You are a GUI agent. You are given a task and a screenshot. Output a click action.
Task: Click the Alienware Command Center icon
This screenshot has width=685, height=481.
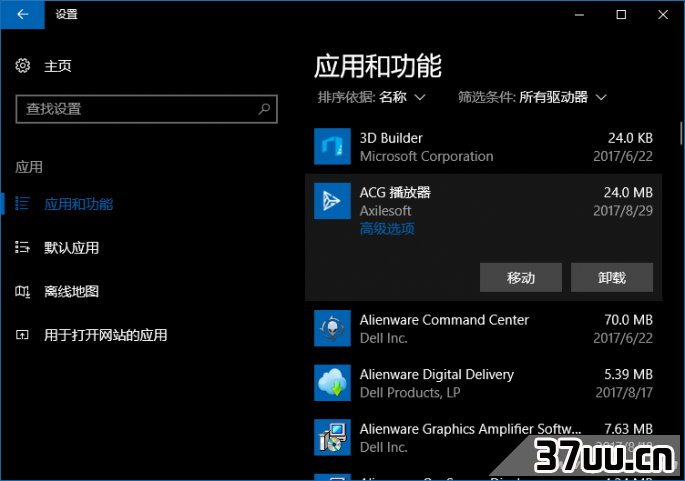[332, 328]
